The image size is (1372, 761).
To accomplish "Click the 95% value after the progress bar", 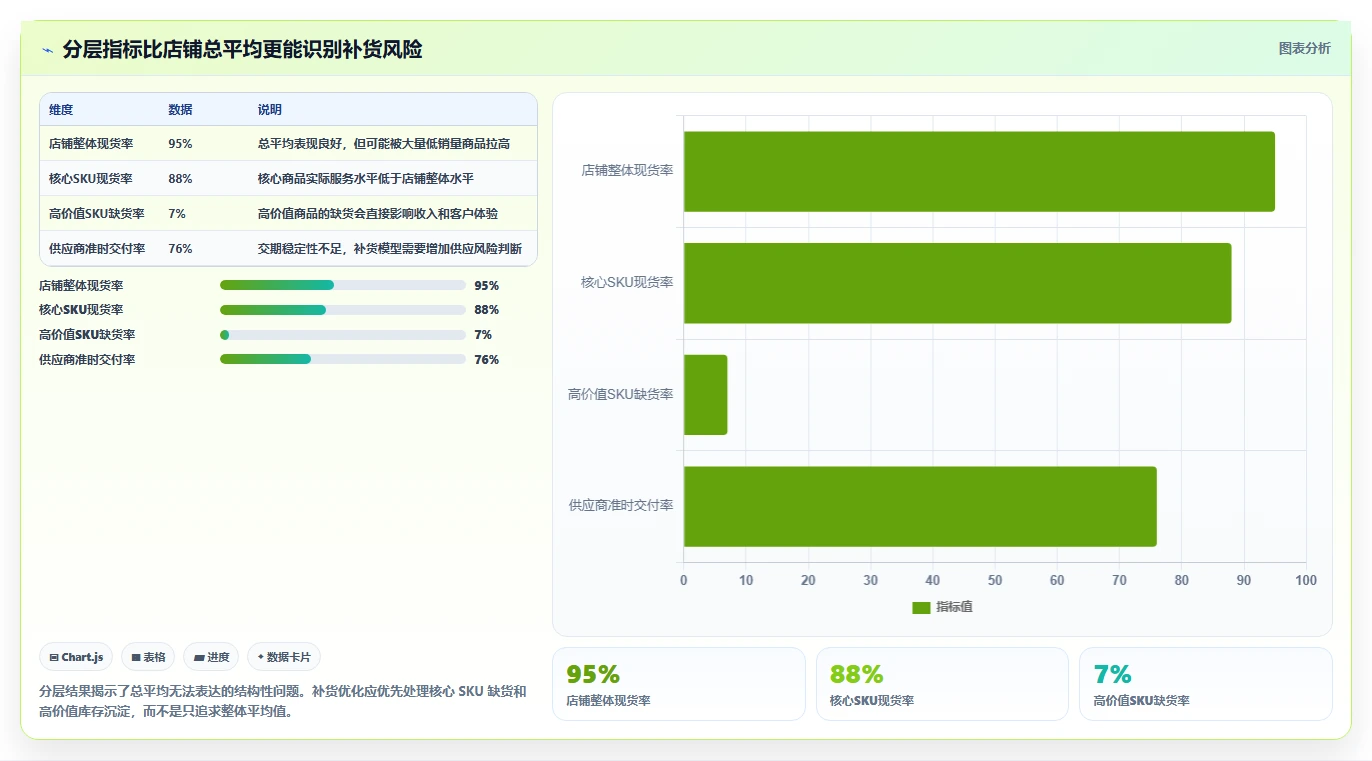I will [x=487, y=286].
